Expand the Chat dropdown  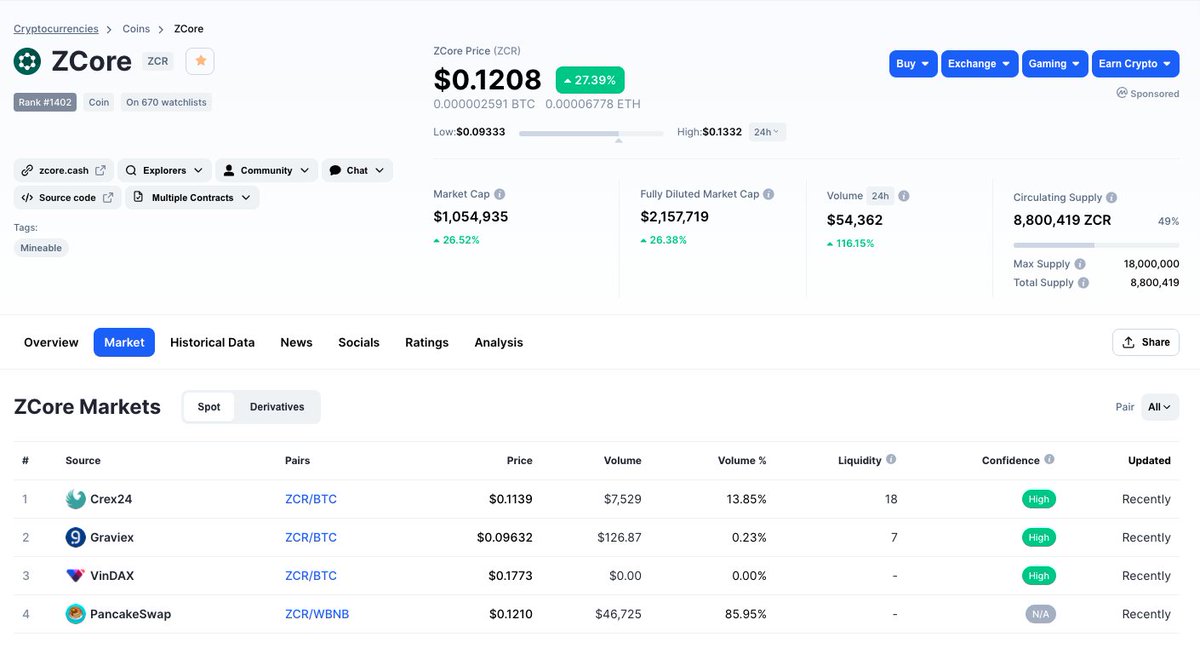357,170
